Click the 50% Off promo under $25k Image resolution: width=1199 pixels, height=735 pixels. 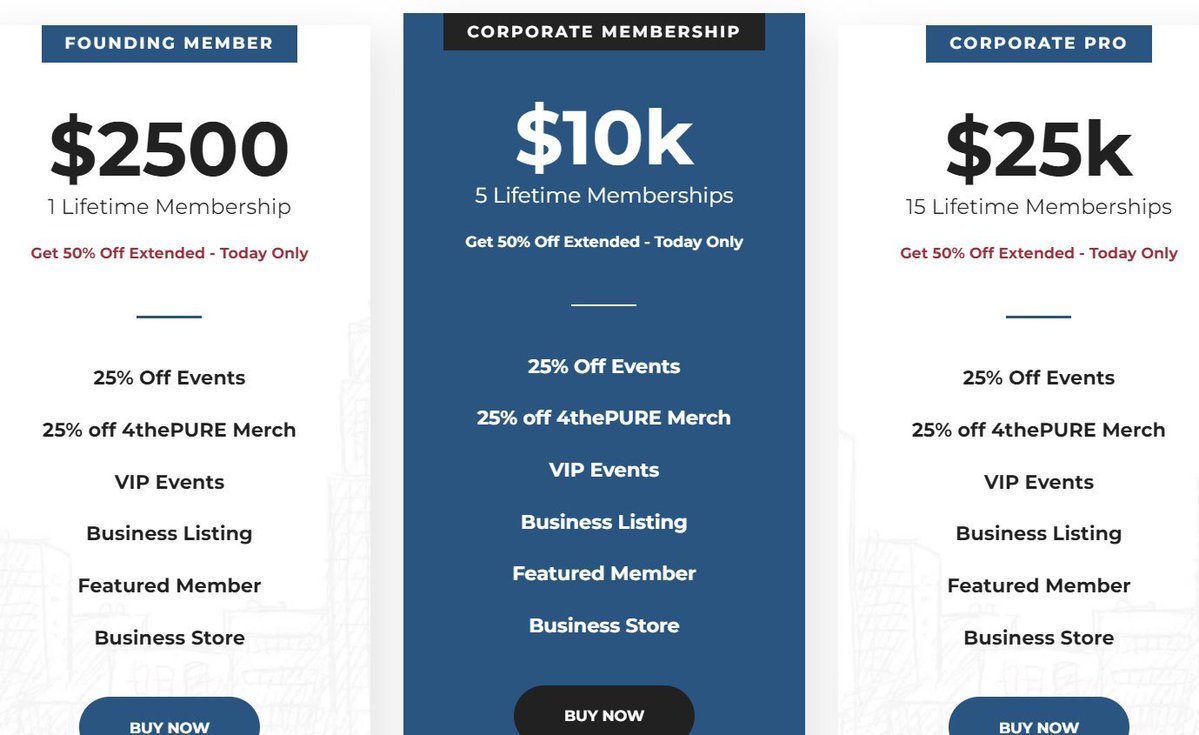[x=1038, y=253]
